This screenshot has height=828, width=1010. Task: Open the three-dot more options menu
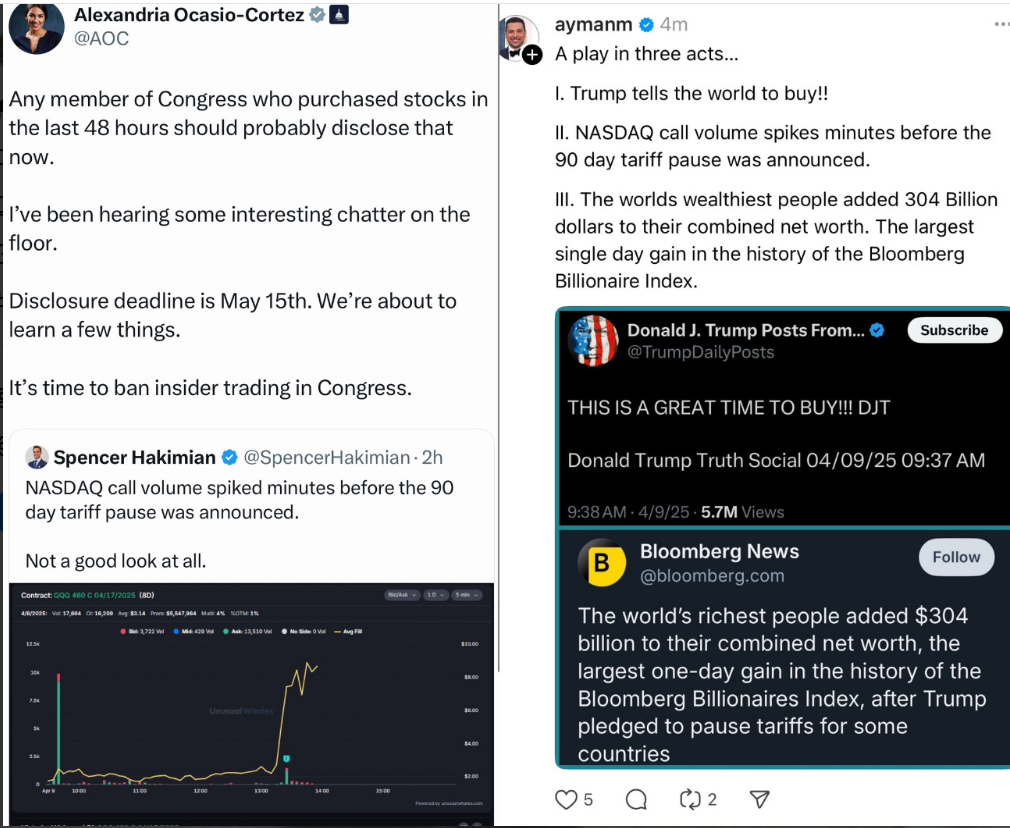[1001, 25]
